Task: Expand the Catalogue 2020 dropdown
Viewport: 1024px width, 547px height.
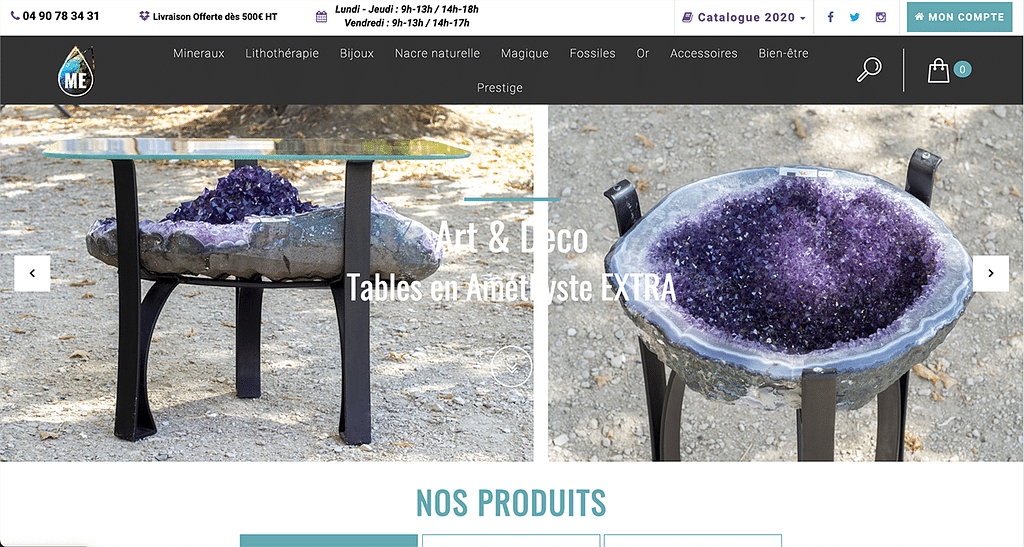Action: (x=744, y=18)
